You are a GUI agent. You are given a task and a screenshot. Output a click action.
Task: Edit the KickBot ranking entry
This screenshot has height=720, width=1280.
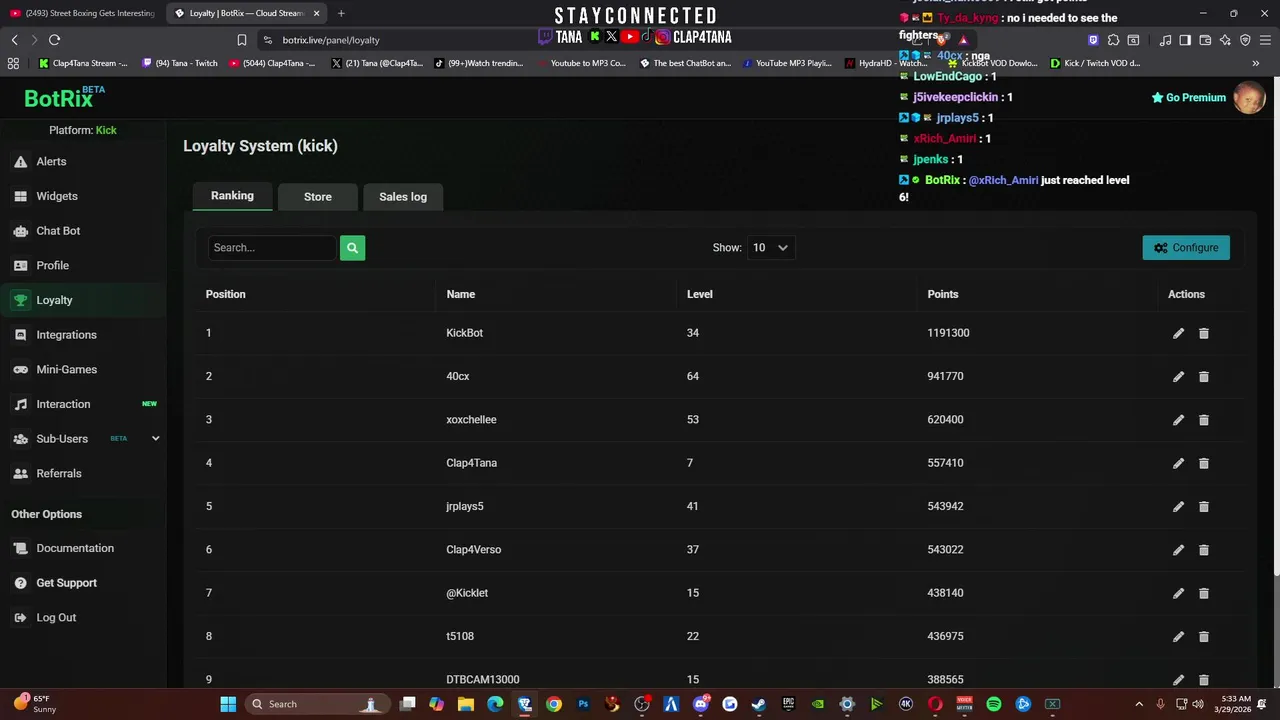coord(1178,333)
